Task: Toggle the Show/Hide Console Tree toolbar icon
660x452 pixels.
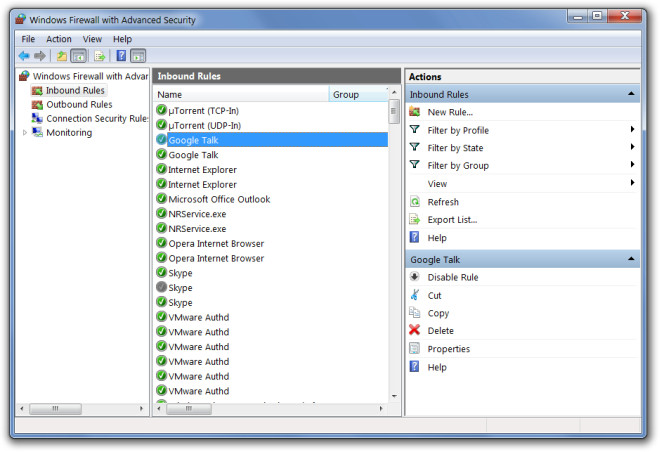Action: [79, 56]
